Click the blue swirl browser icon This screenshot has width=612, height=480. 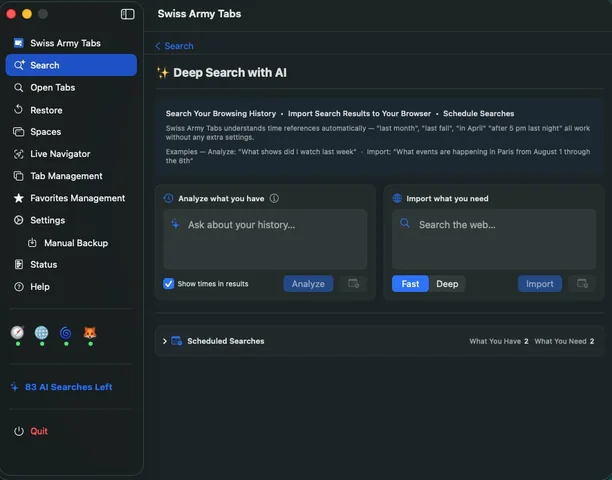[x=66, y=333]
